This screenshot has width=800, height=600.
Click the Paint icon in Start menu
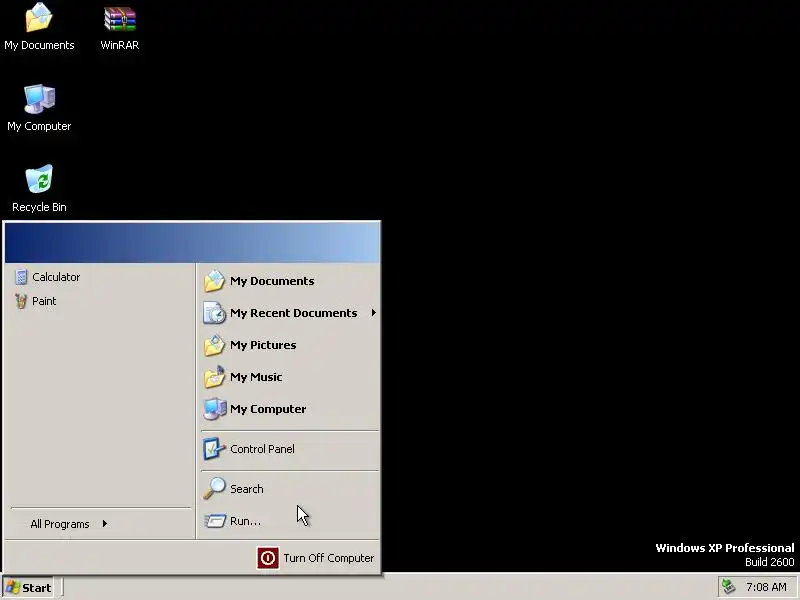click(21, 301)
